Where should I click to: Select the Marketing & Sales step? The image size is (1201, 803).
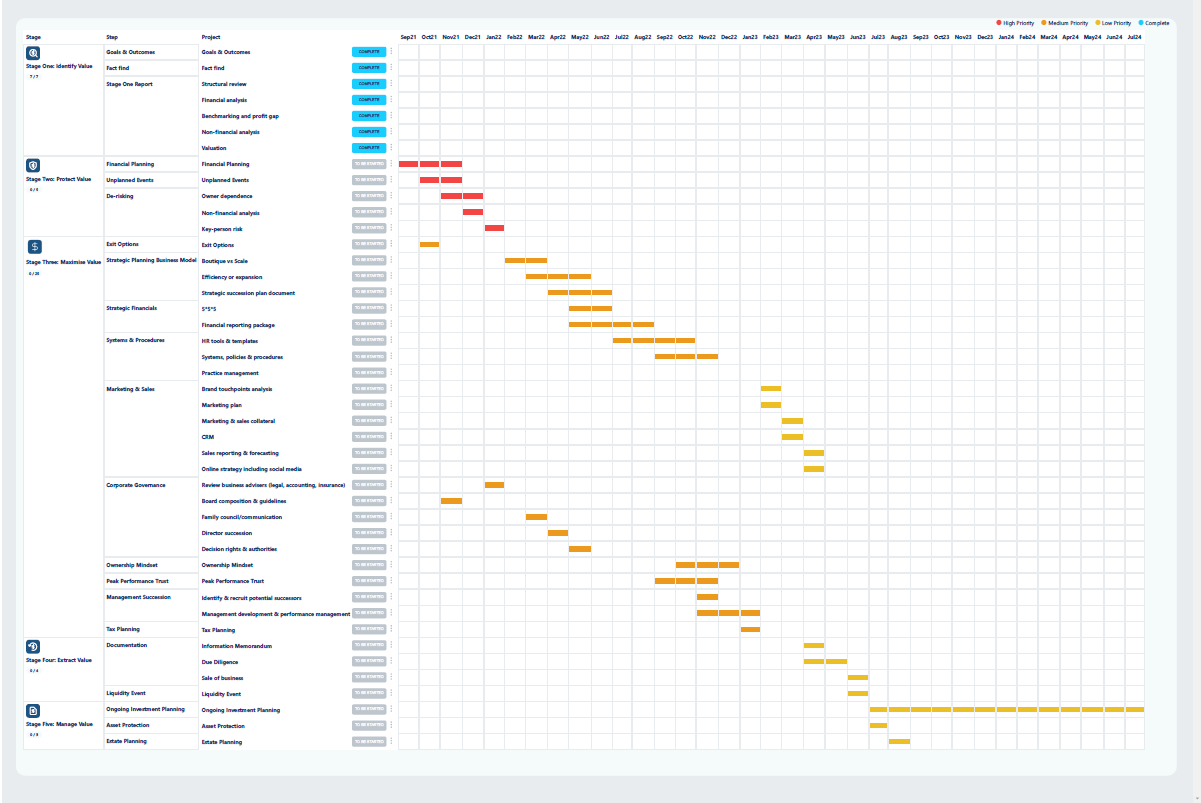click(x=130, y=389)
